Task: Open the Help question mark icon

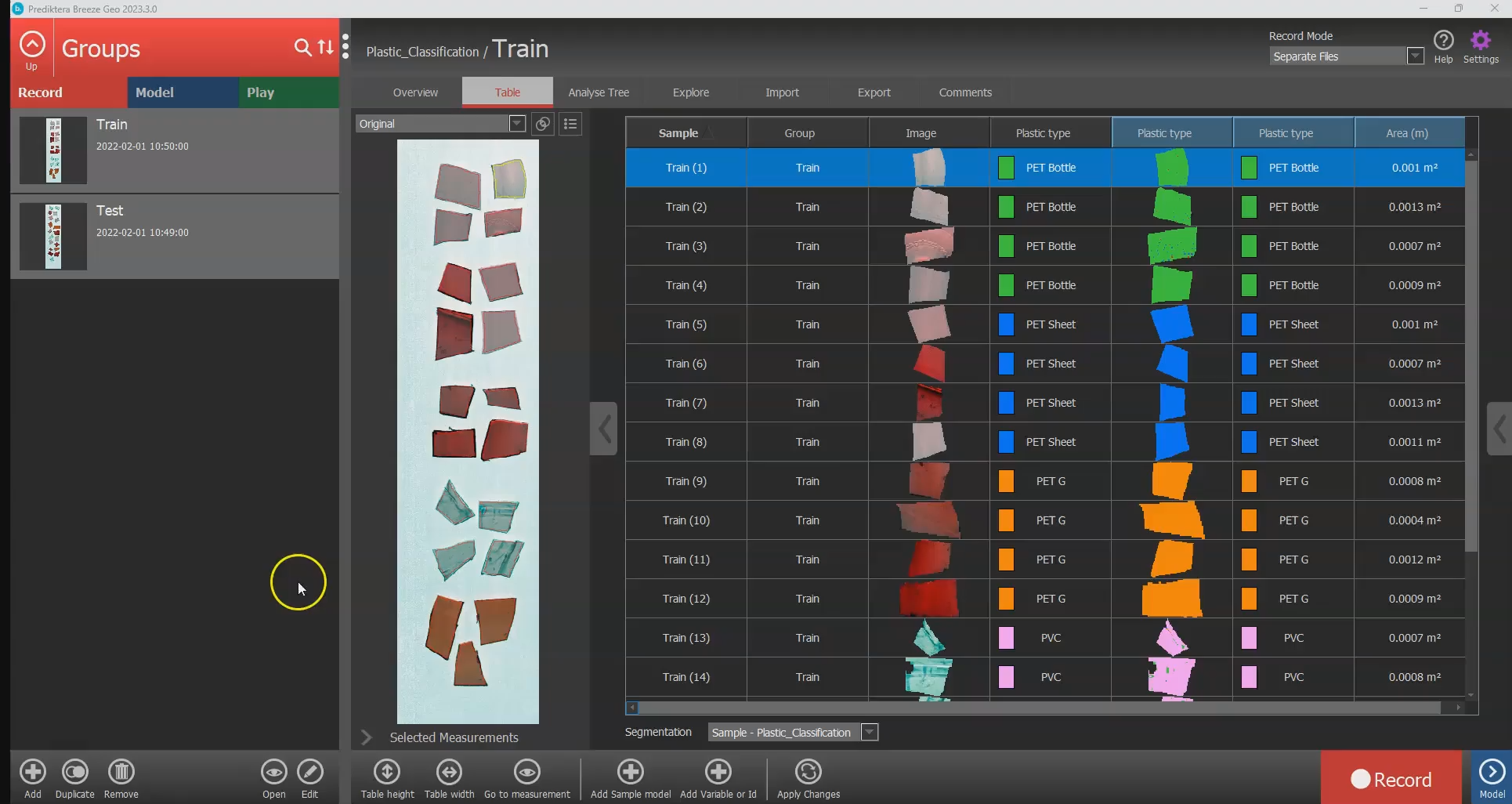Action: click(1443, 41)
